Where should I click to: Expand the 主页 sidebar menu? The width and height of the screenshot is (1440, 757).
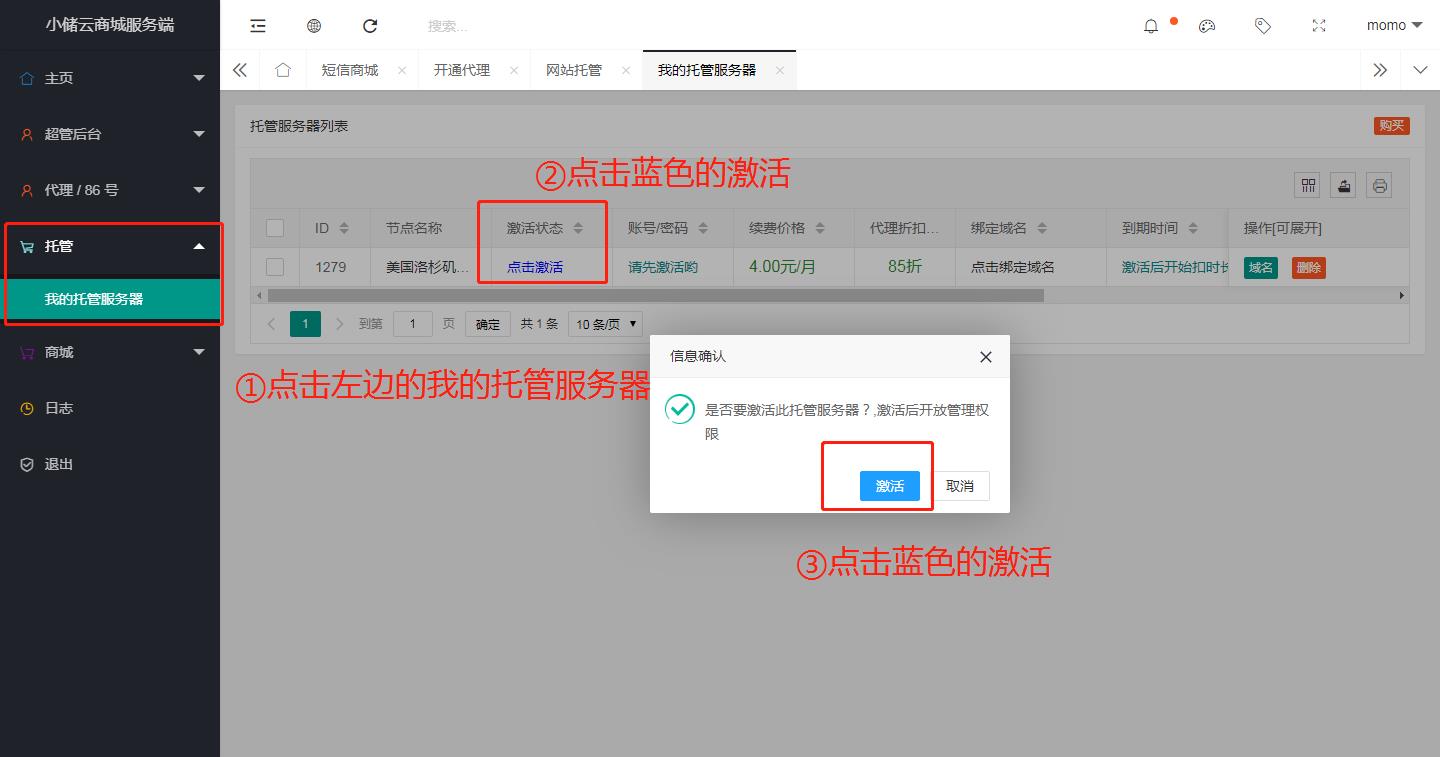(110, 78)
